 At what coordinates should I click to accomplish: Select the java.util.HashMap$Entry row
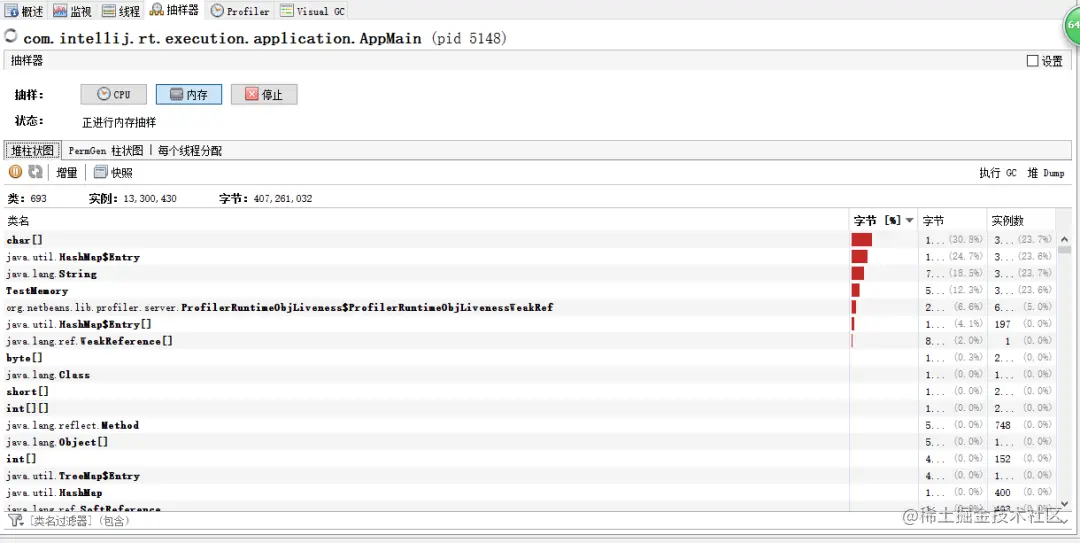[529, 257]
